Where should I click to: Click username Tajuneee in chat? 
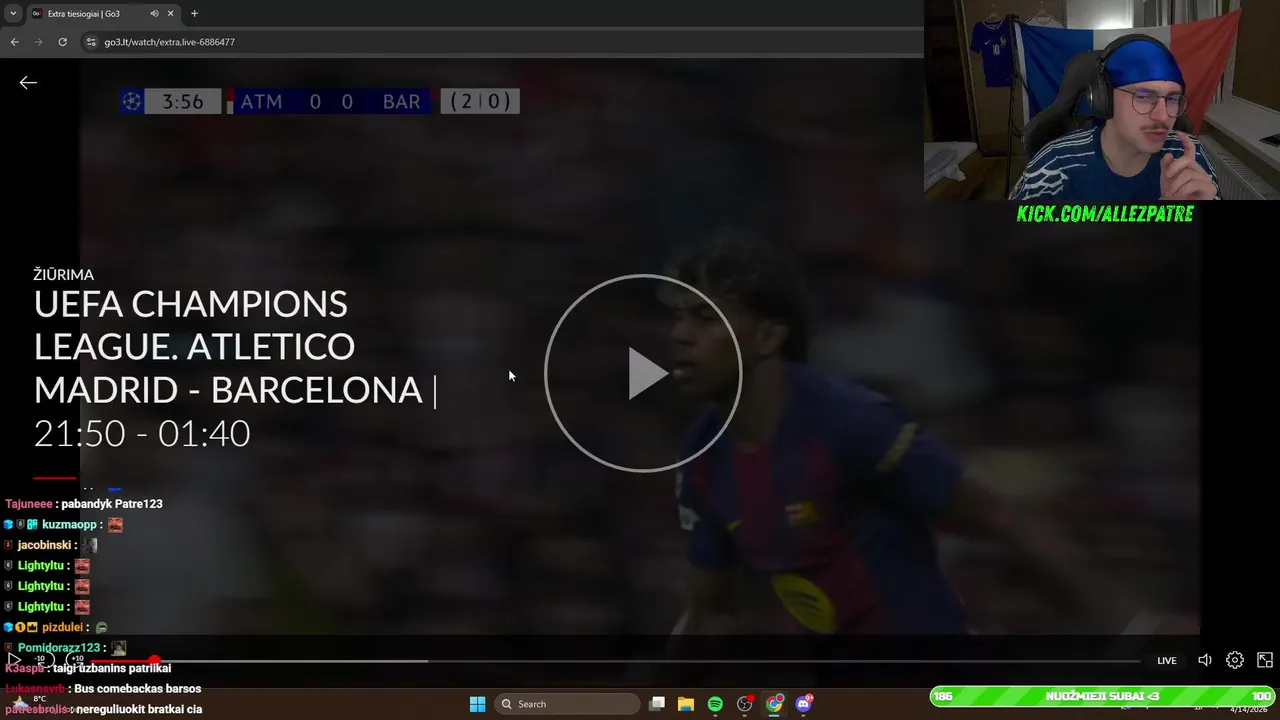tap(28, 504)
